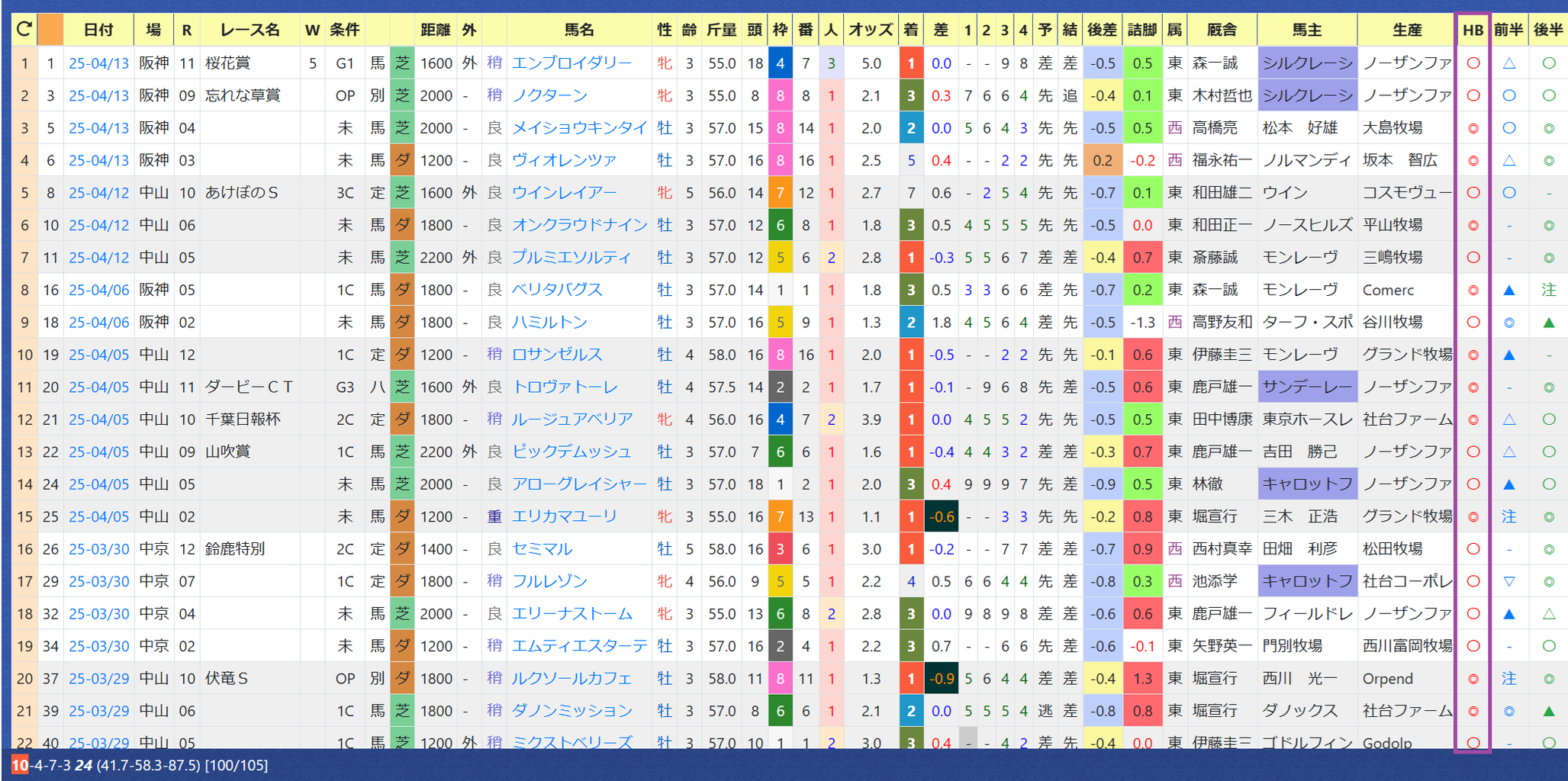Click the 後差 column header
Viewport: 1568px width, 781px height.
[x=1102, y=30]
